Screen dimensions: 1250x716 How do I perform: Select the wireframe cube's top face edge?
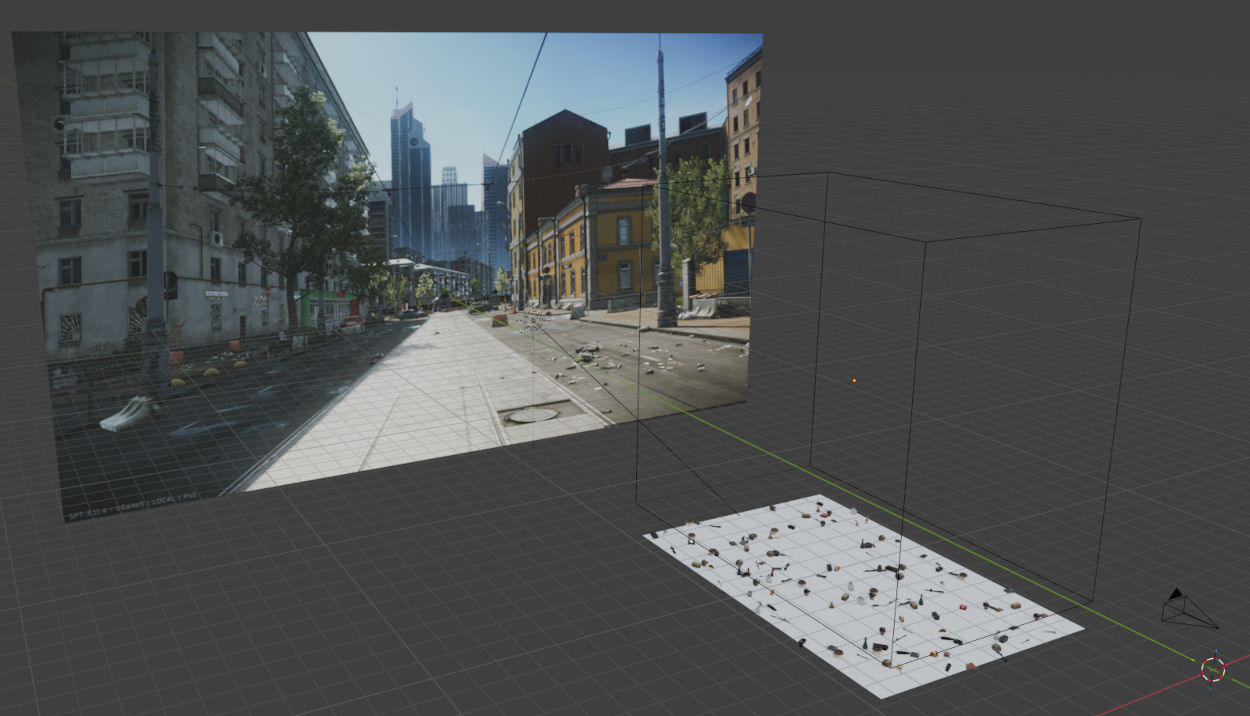(x=1030, y=229)
